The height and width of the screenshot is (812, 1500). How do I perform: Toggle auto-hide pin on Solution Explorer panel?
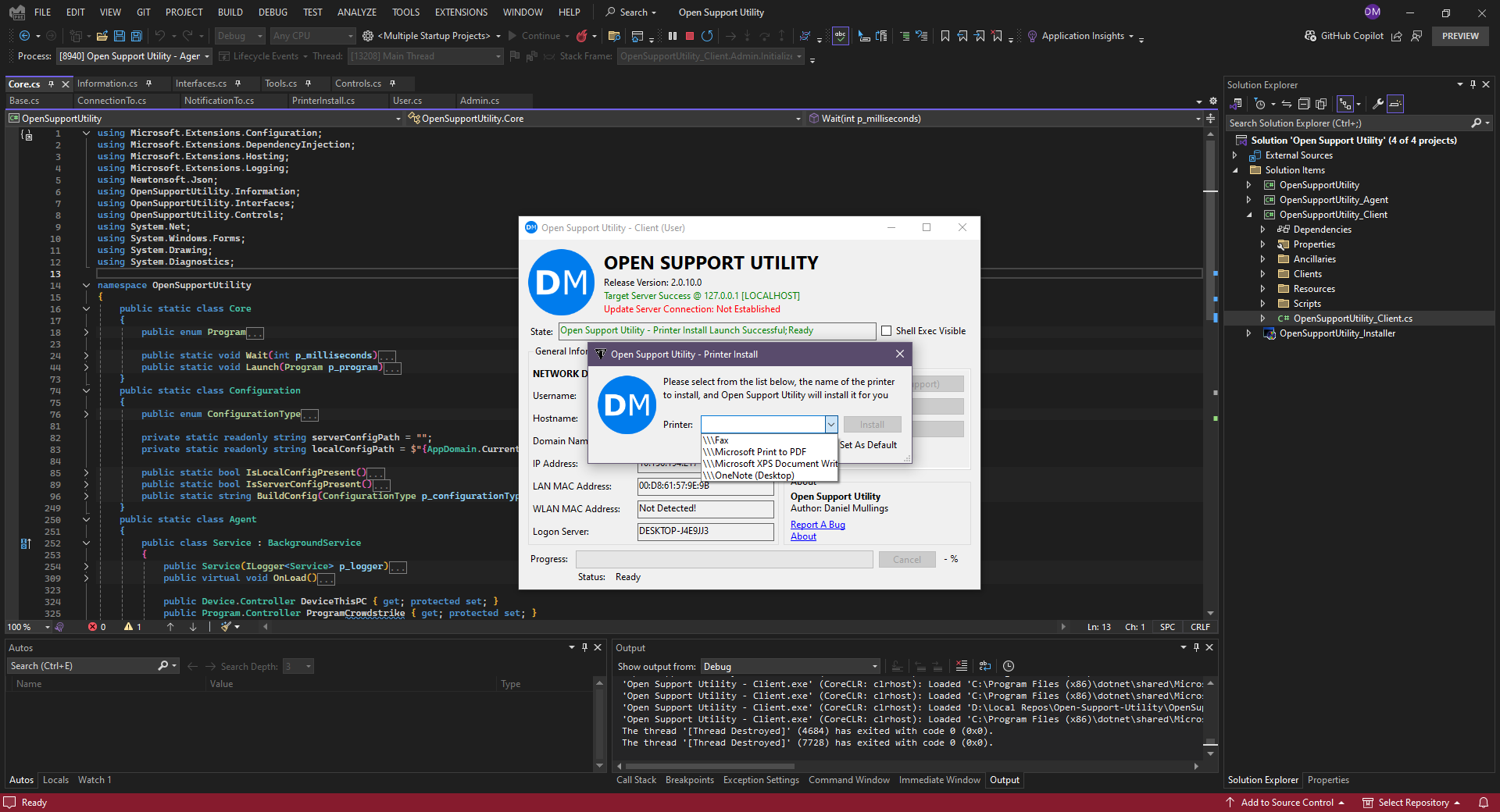tap(1473, 84)
